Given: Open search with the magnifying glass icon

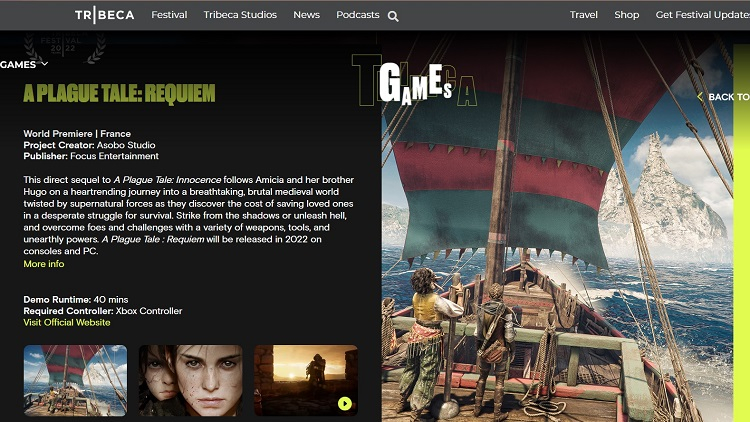Looking at the screenshot, I should click(393, 16).
